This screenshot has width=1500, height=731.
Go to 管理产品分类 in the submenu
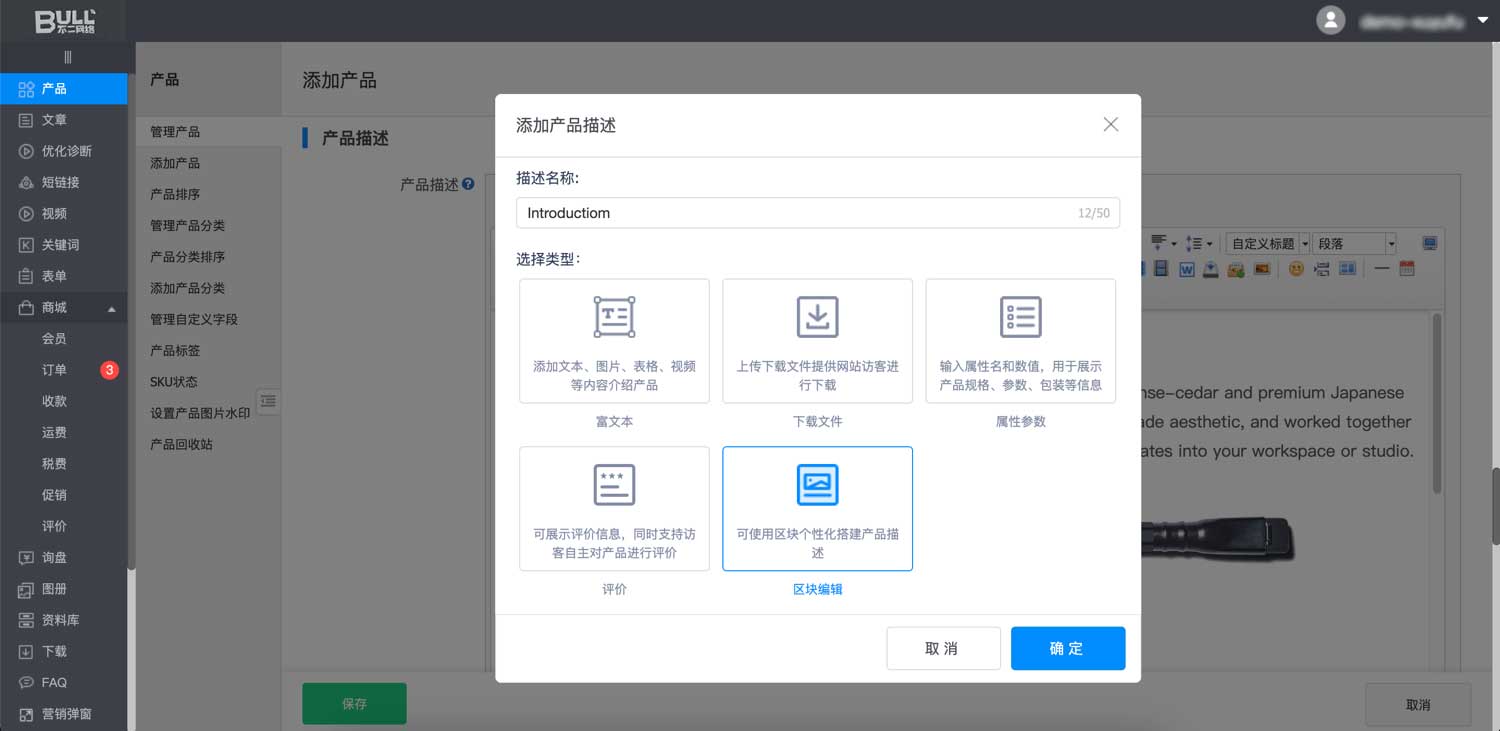point(187,226)
